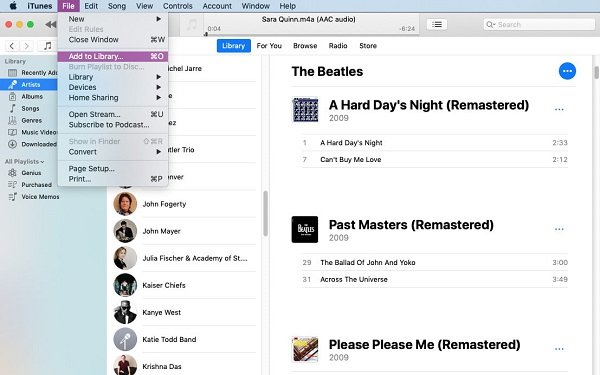Open ellipsis menu for A Hard Day's Night album

click(x=559, y=109)
